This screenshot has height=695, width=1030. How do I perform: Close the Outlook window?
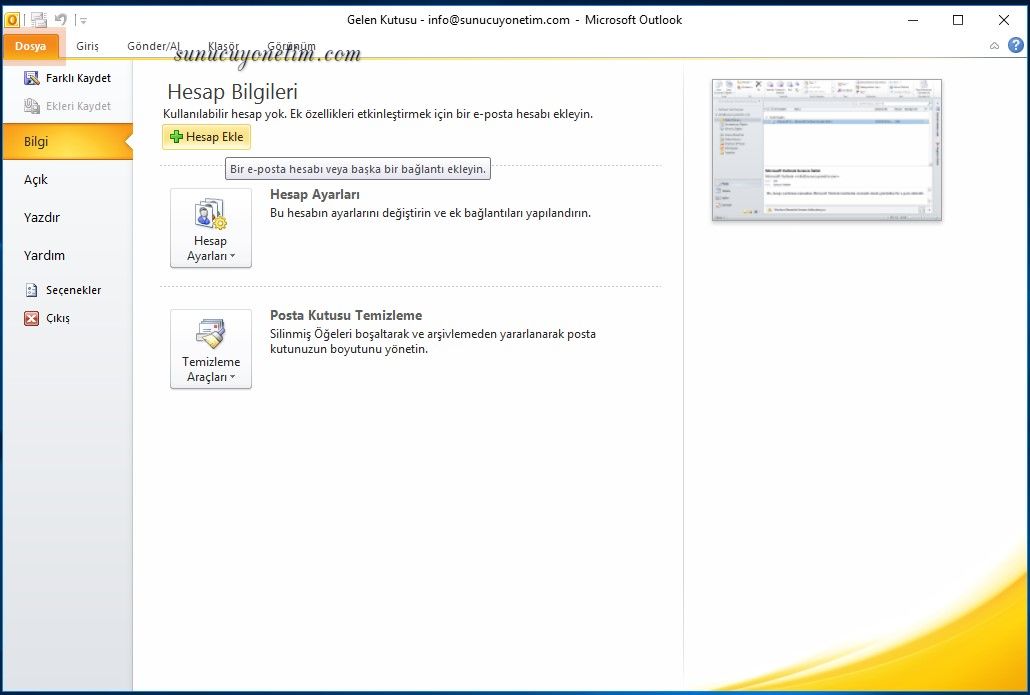pyautogui.click(x=1004, y=20)
